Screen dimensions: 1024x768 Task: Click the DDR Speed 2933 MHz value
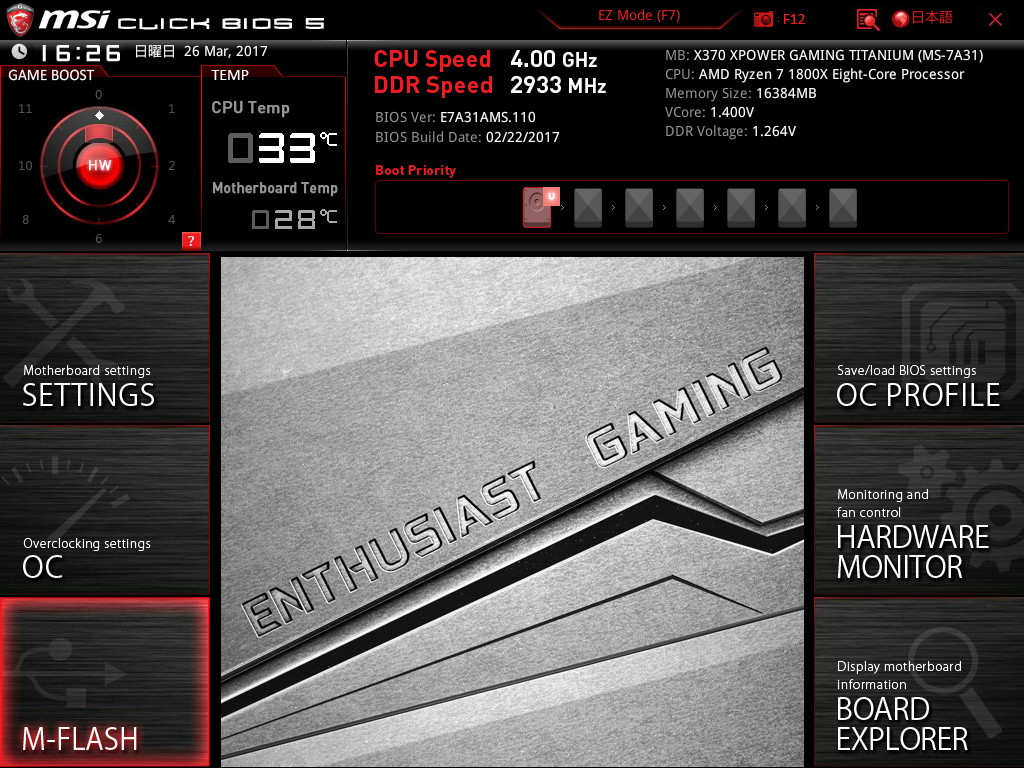[558, 85]
